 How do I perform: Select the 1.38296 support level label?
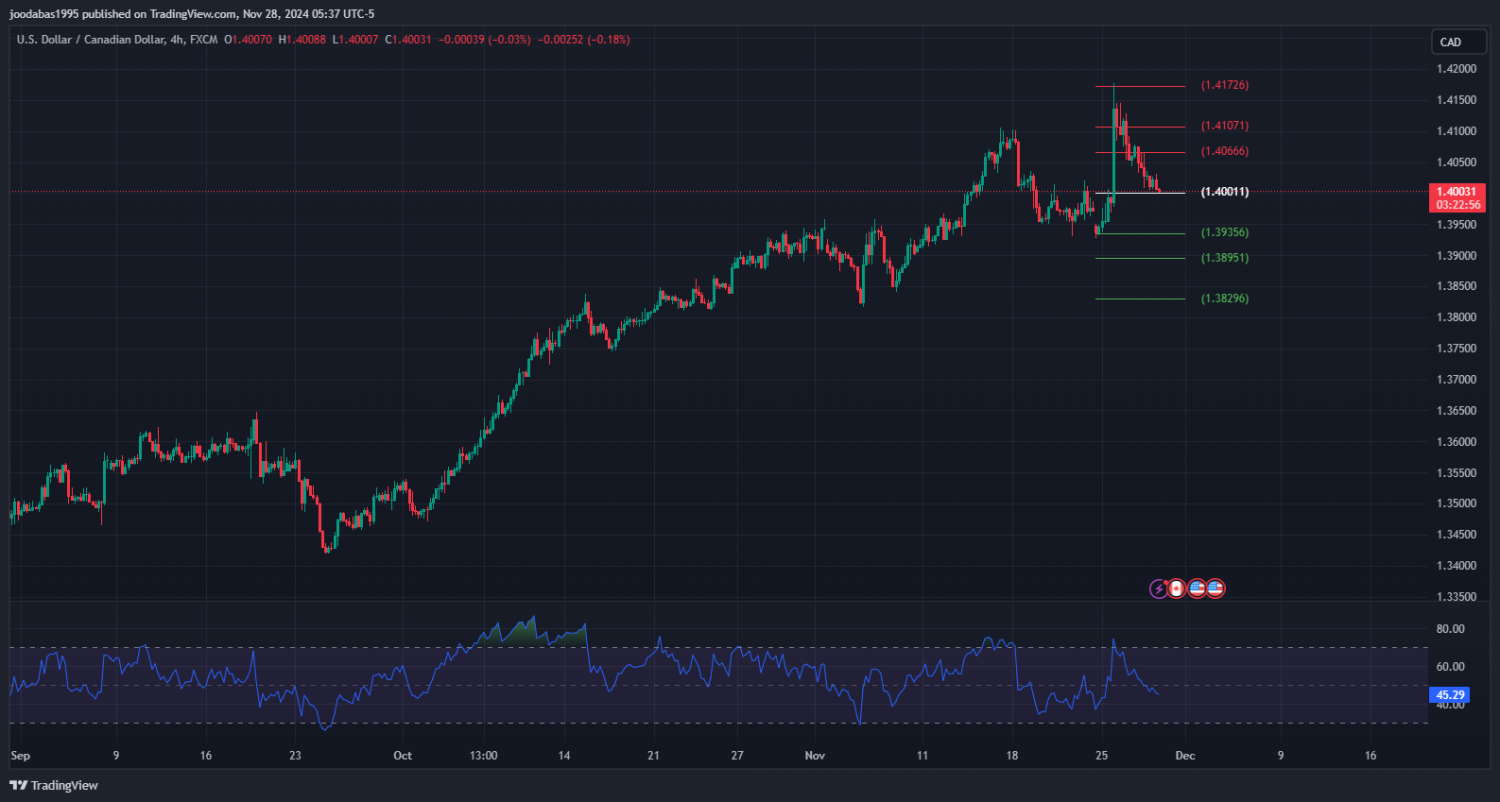[x=1225, y=299]
